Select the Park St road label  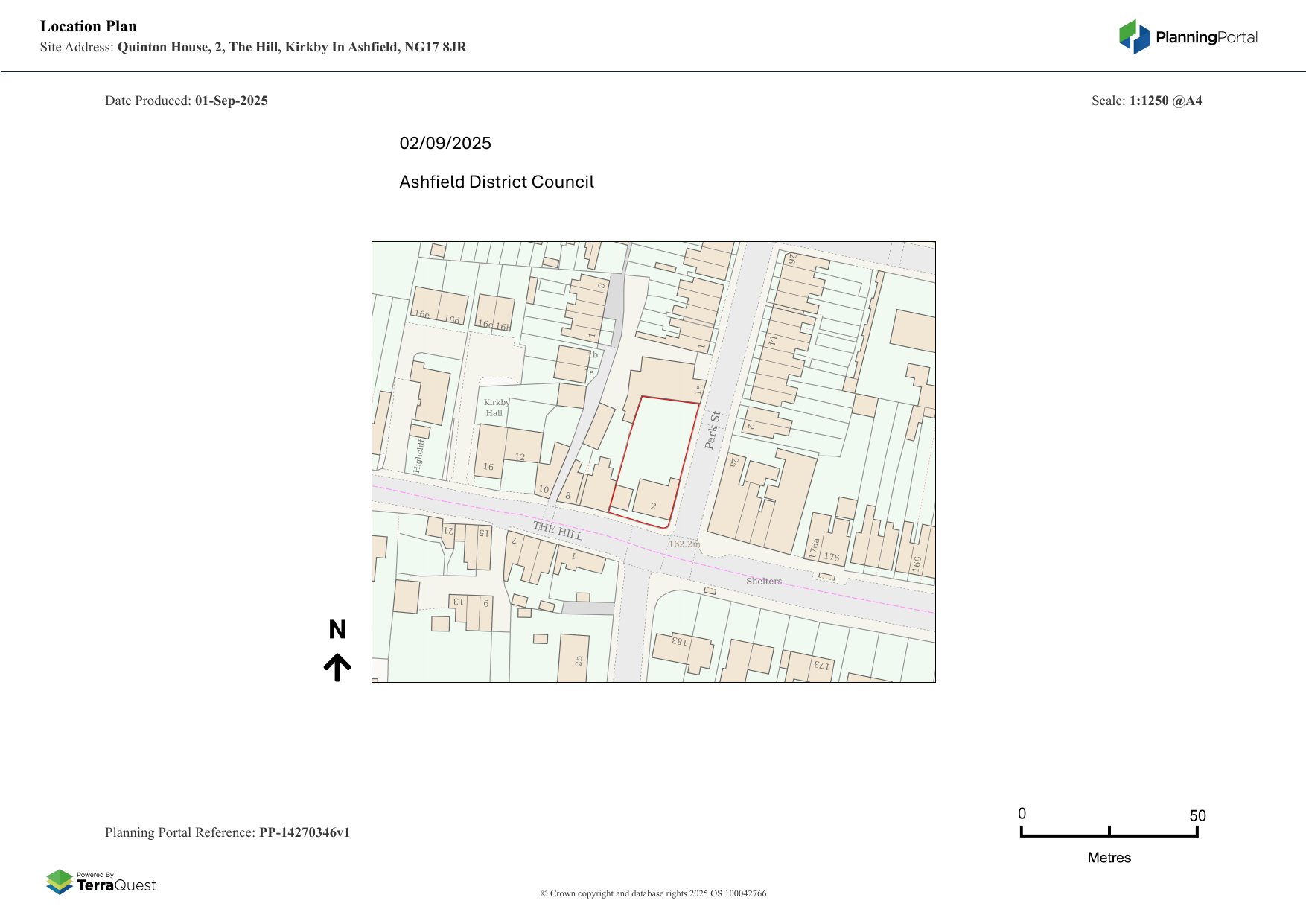(713, 430)
